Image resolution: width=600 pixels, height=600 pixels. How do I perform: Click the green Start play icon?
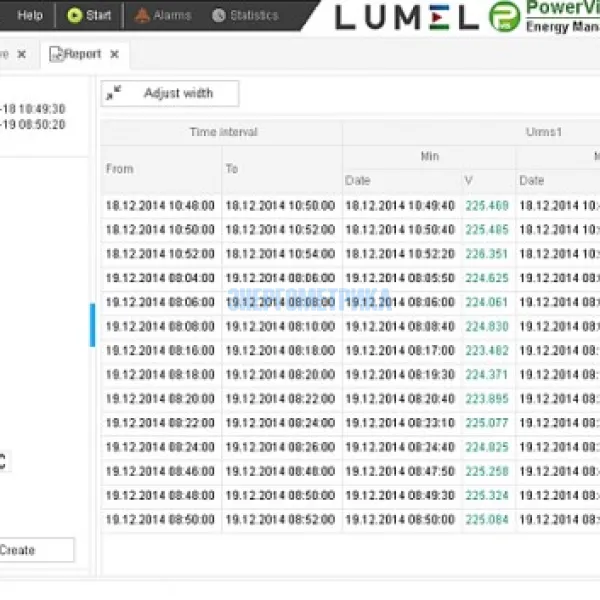pyautogui.click(x=75, y=15)
